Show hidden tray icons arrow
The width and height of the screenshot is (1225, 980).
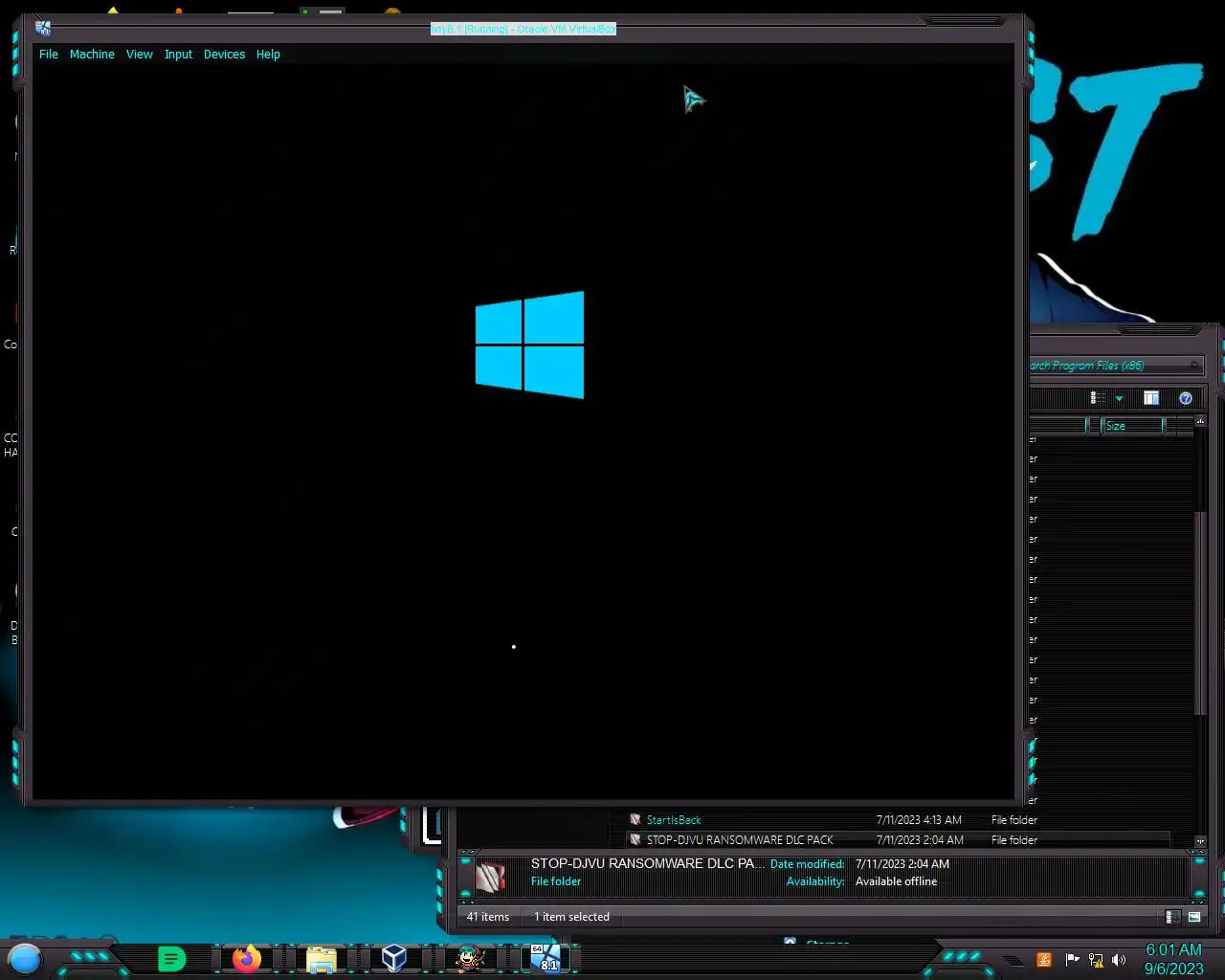1013,960
